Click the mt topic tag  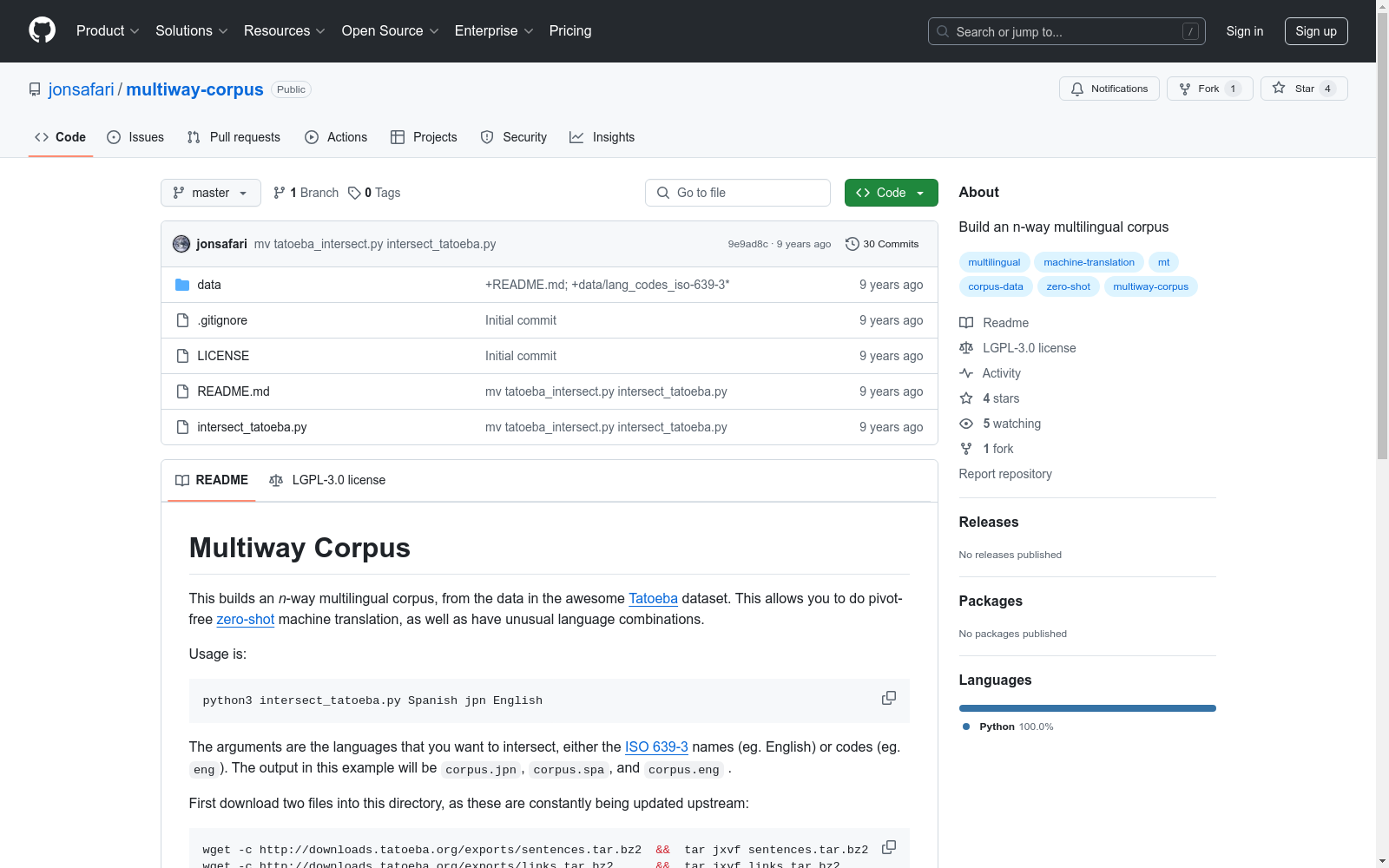pos(1163,262)
